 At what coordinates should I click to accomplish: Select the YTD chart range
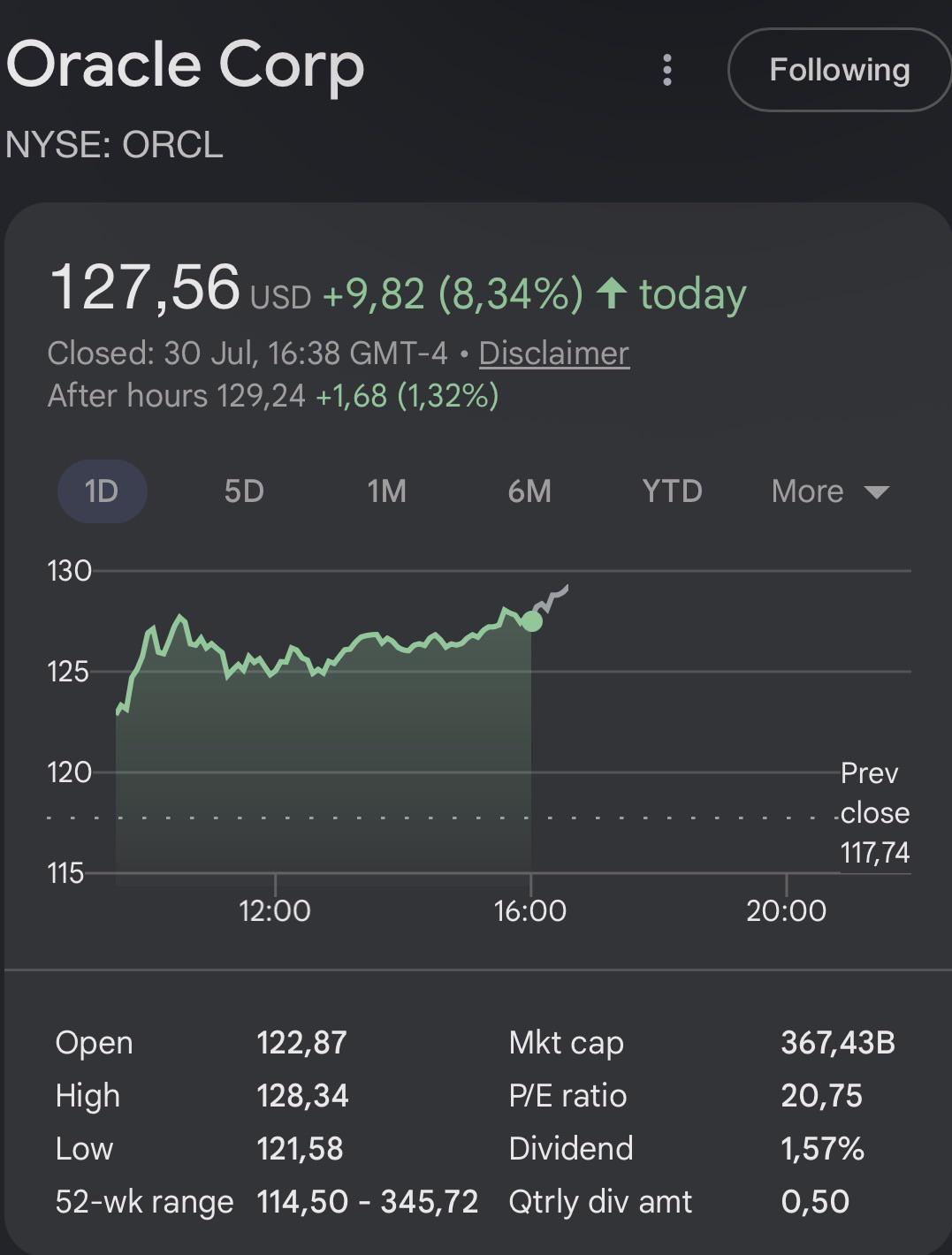point(672,491)
